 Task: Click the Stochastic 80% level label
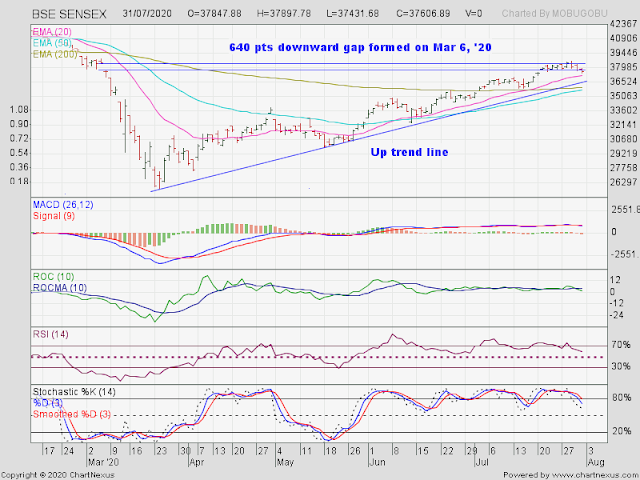tap(621, 398)
